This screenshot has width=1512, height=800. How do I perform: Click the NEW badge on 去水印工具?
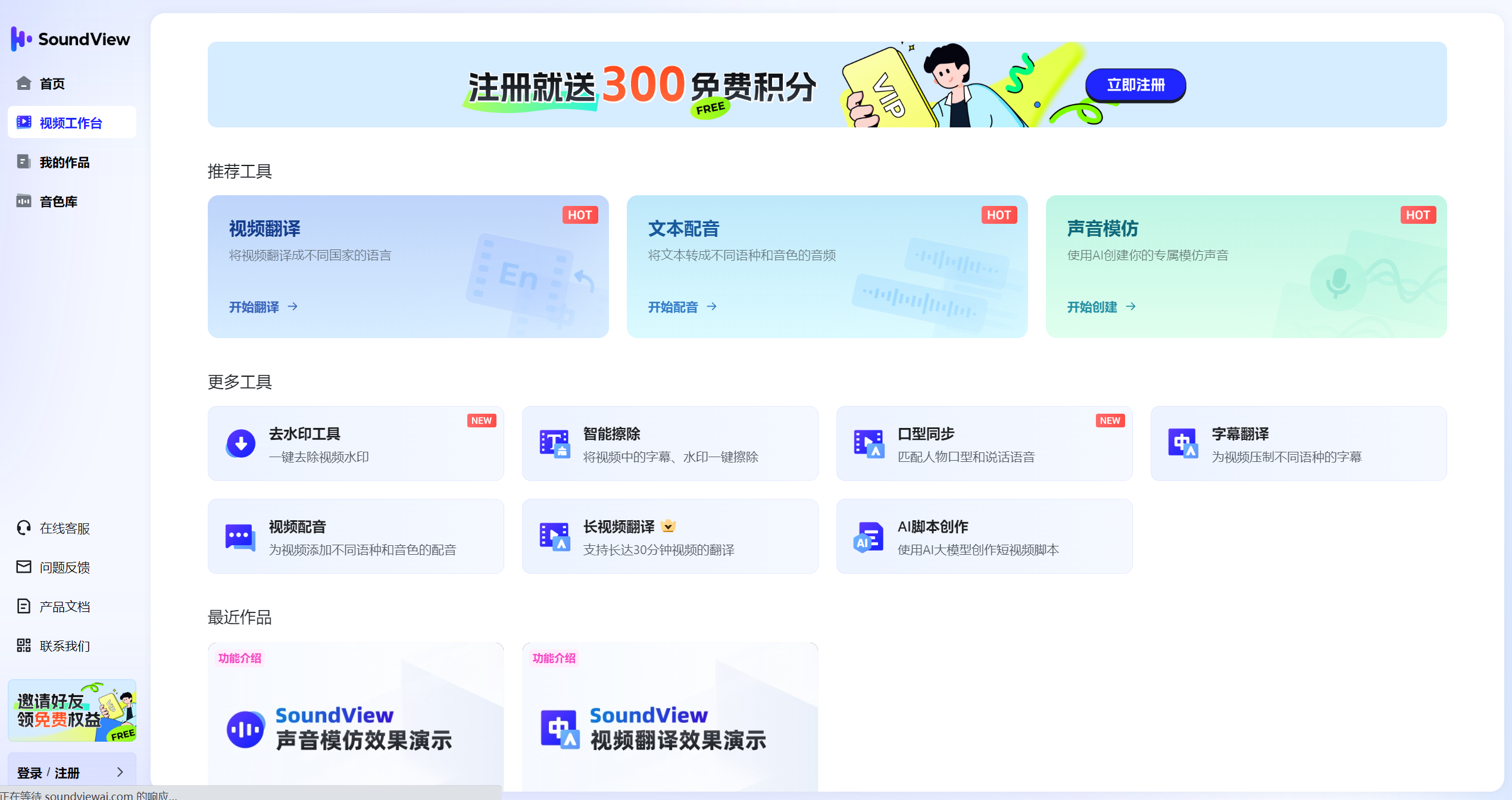pyautogui.click(x=482, y=421)
